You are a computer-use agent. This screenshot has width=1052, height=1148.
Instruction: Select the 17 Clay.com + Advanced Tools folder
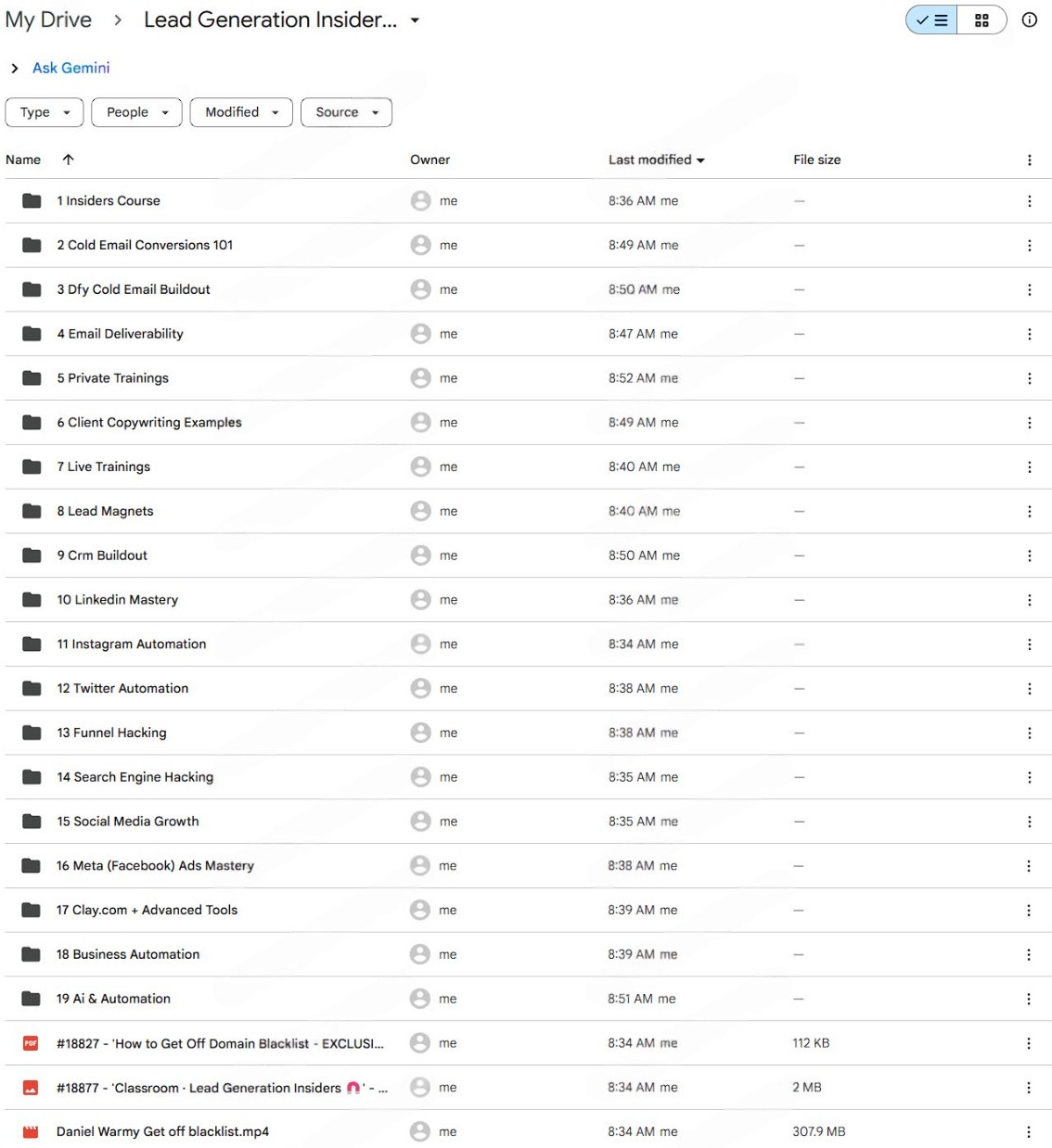click(147, 910)
